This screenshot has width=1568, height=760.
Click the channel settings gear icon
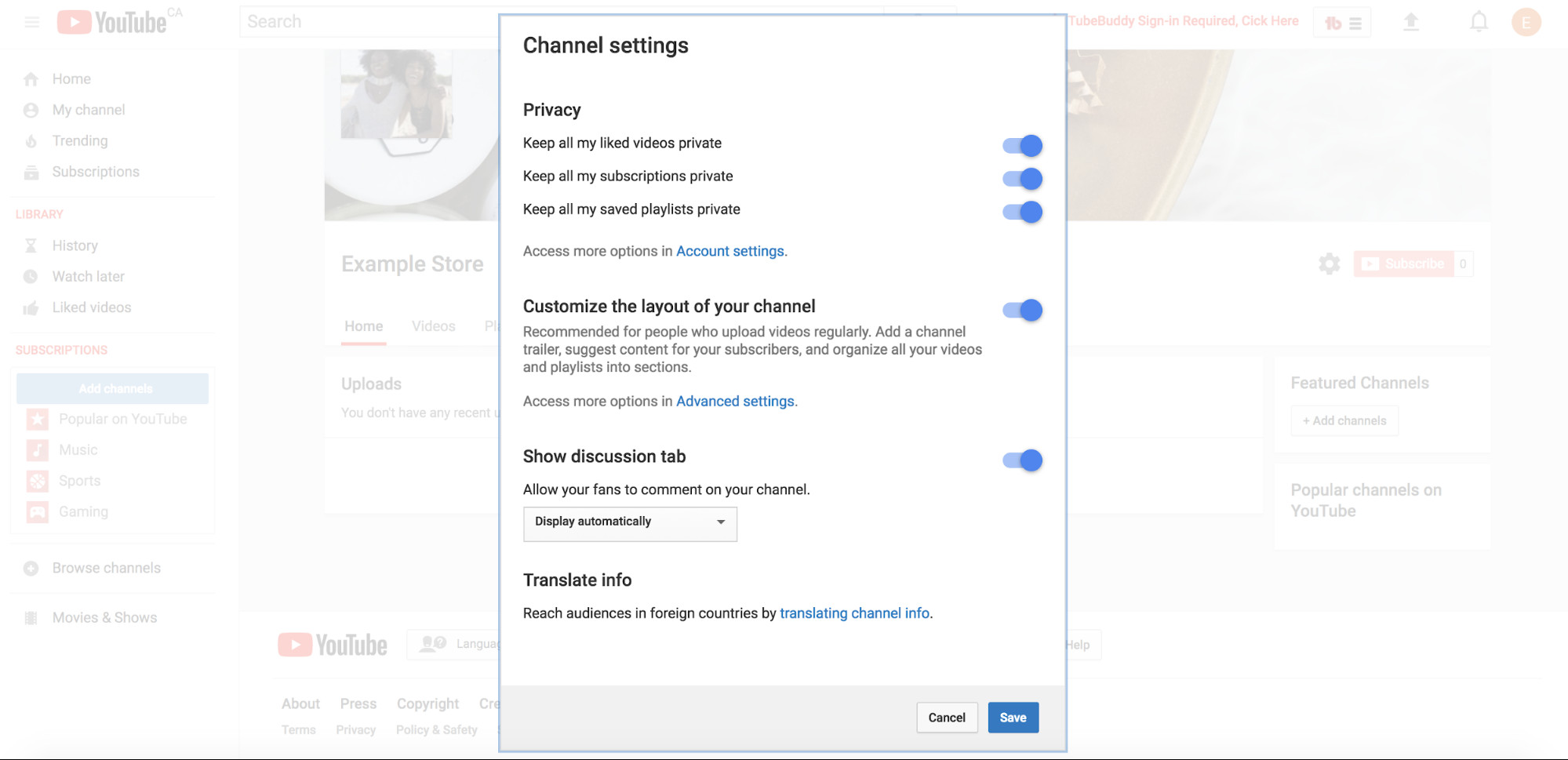click(1329, 264)
